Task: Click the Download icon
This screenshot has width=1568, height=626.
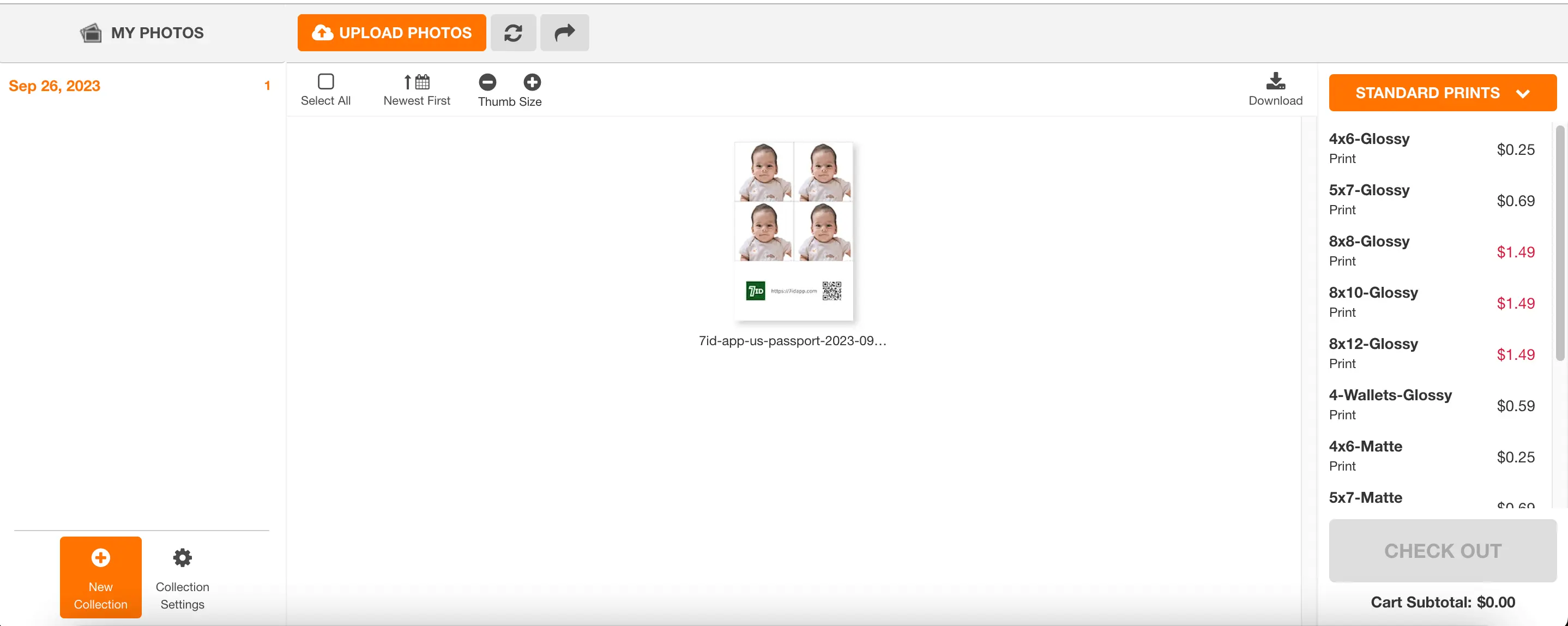Action: pyautogui.click(x=1276, y=87)
